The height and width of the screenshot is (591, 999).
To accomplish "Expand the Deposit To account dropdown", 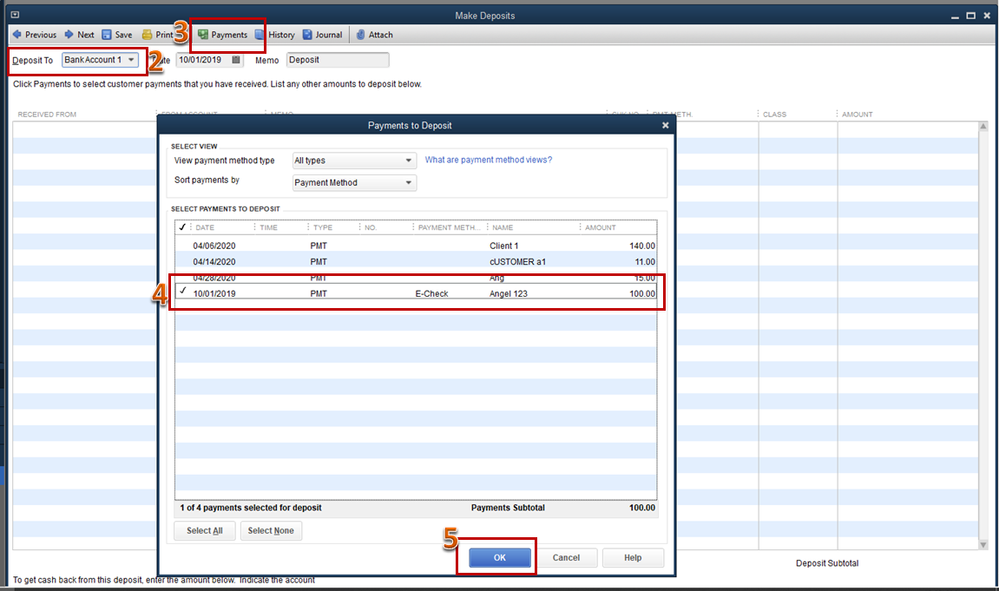I will pos(131,60).
